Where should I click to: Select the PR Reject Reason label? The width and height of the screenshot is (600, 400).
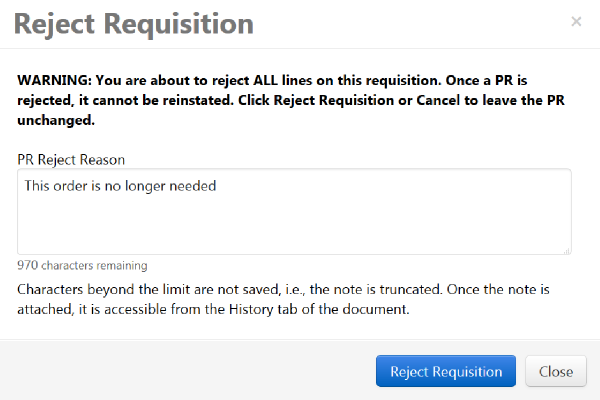70,159
